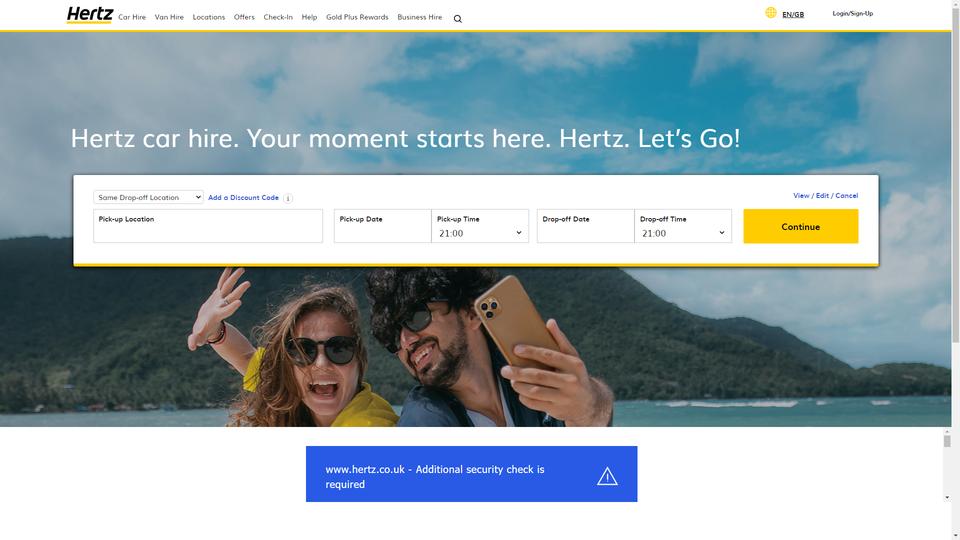960x540 pixels.
Task: Expand the Same Drop-off Location dropdown
Action: (148, 197)
